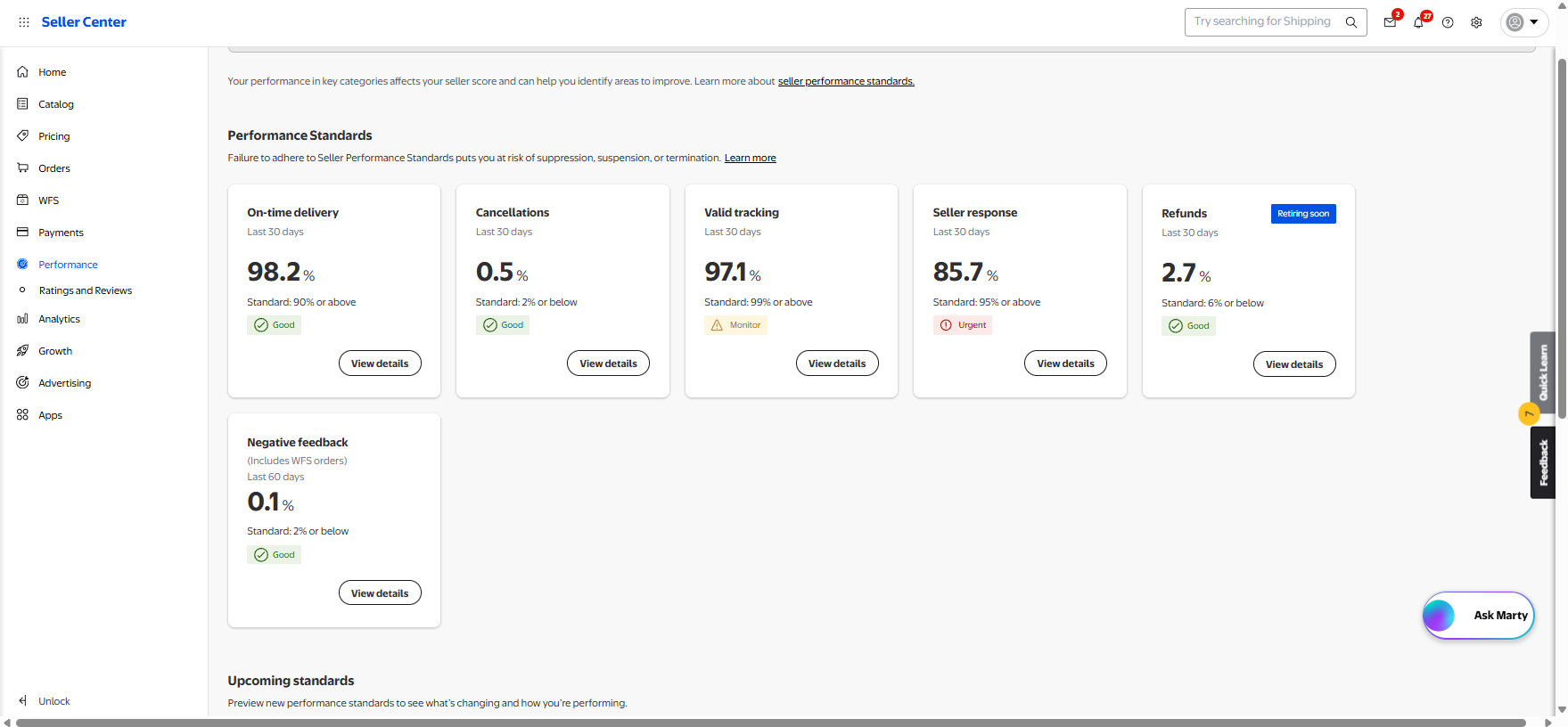This screenshot has height=727, width=1568.
Task: Click 'Standard: 99% or above' text
Action: pos(759,302)
